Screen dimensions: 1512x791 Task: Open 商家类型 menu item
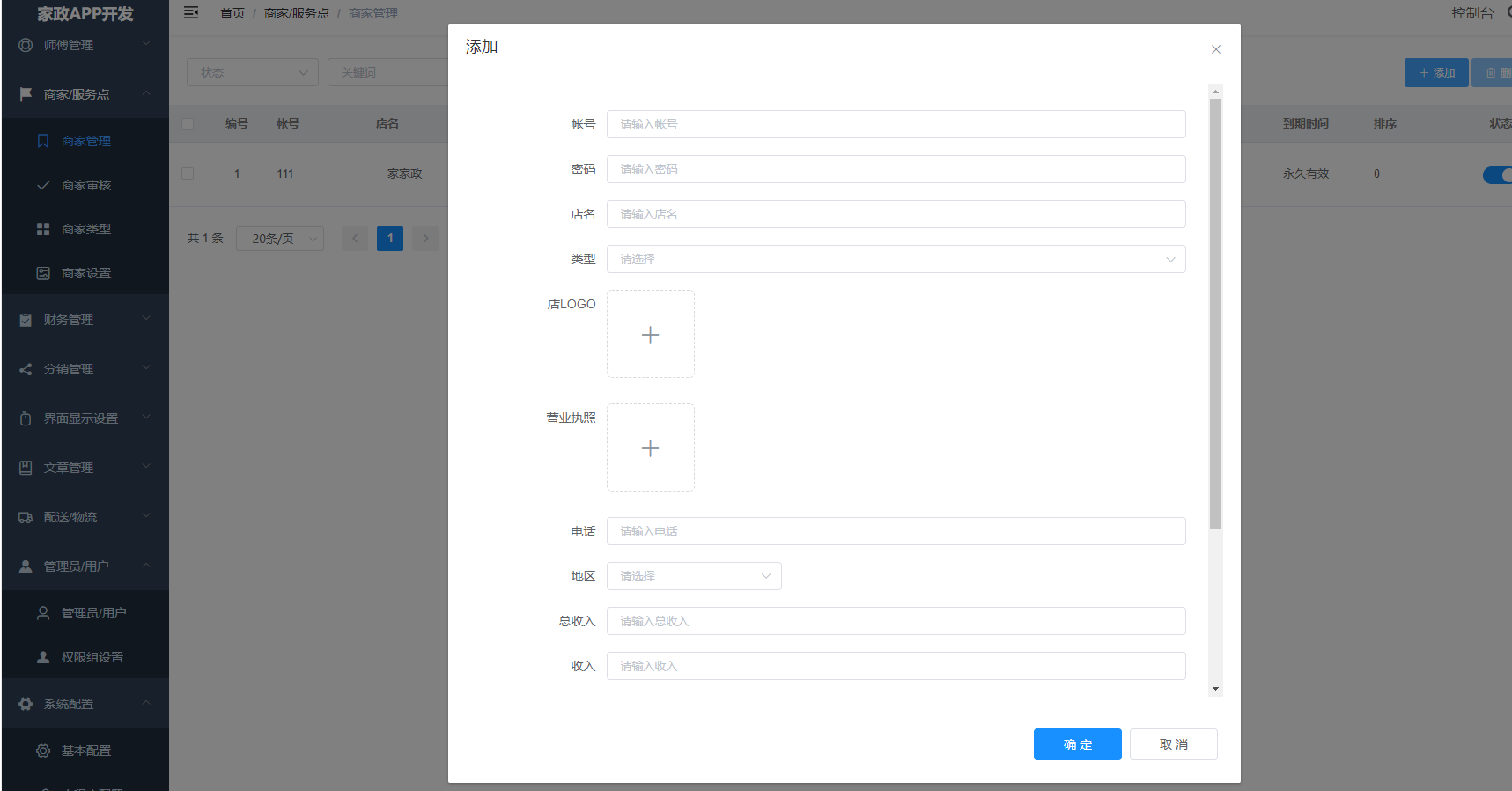(x=85, y=229)
